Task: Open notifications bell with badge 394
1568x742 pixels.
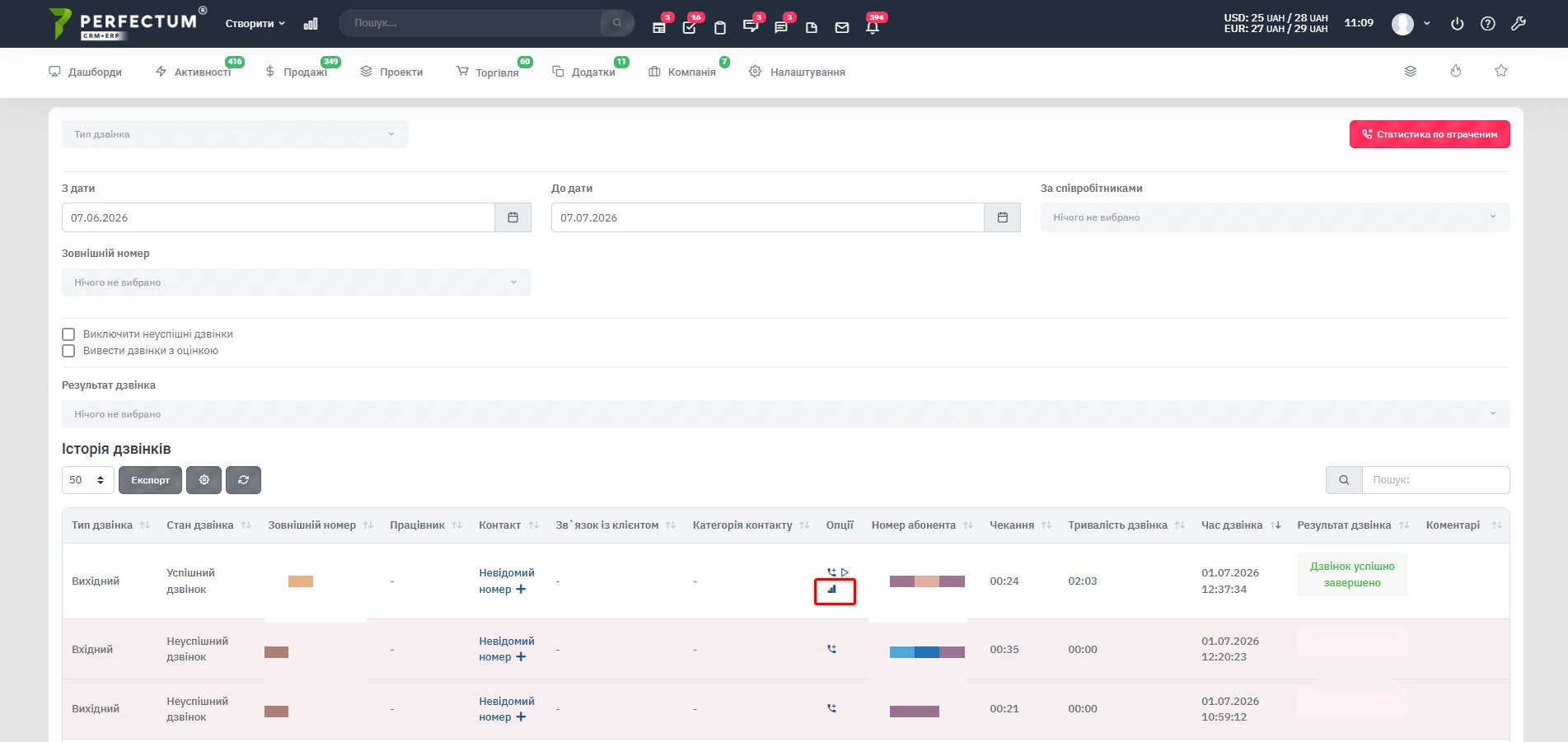Action: [x=873, y=27]
